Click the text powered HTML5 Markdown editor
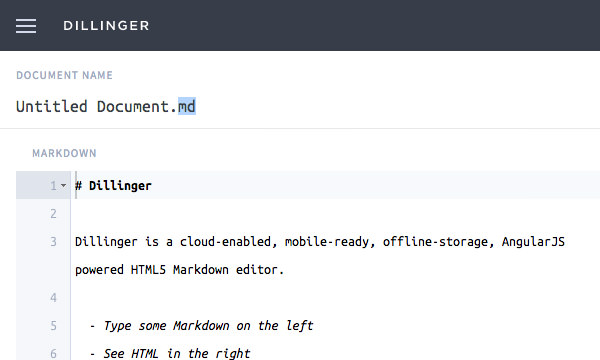The width and height of the screenshot is (600, 360). [x=179, y=270]
